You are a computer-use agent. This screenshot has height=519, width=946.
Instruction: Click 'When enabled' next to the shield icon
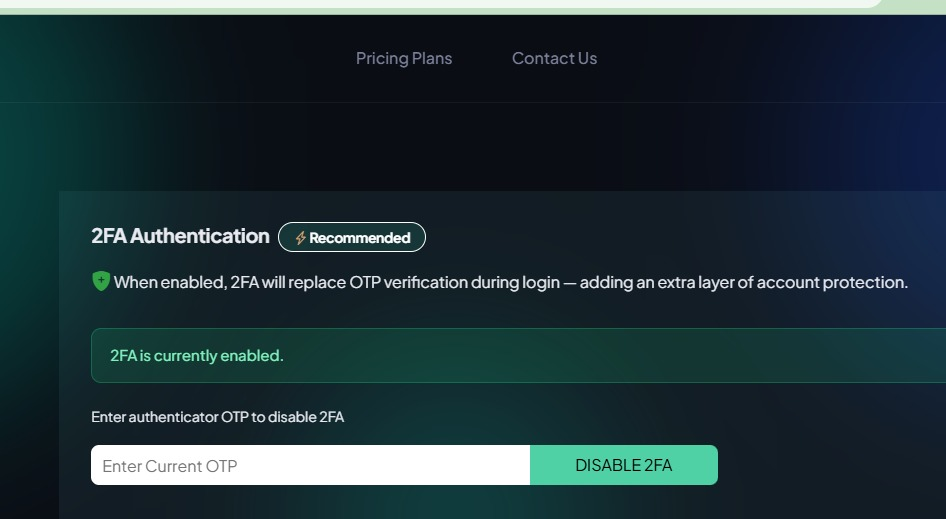tap(170, 283)
